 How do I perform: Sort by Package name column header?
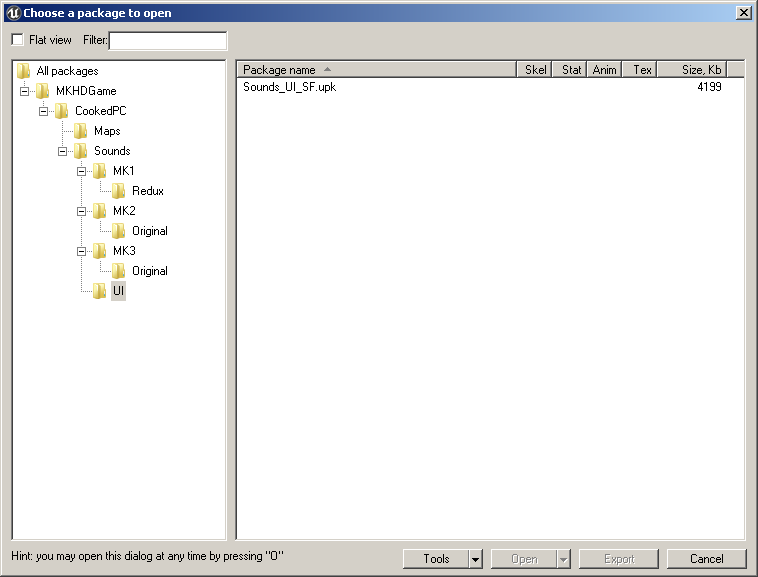coord(376,70)
